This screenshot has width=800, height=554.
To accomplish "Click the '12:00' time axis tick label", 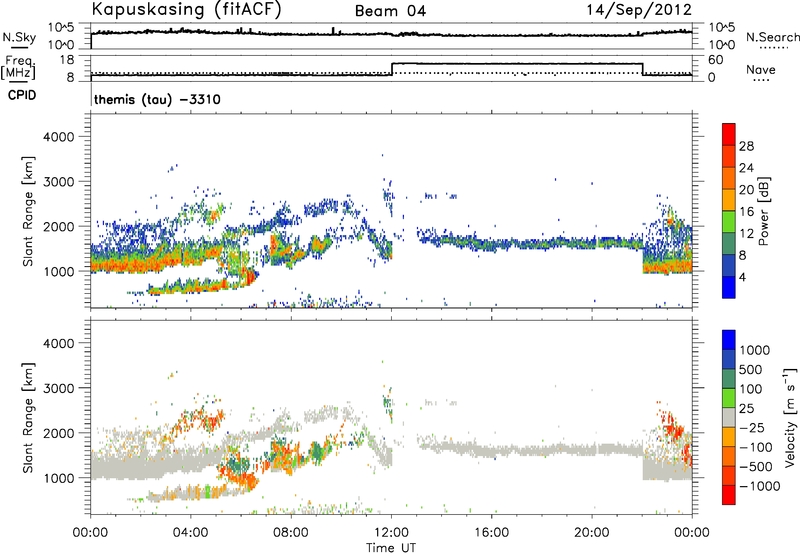I will [x=391, y=533].
